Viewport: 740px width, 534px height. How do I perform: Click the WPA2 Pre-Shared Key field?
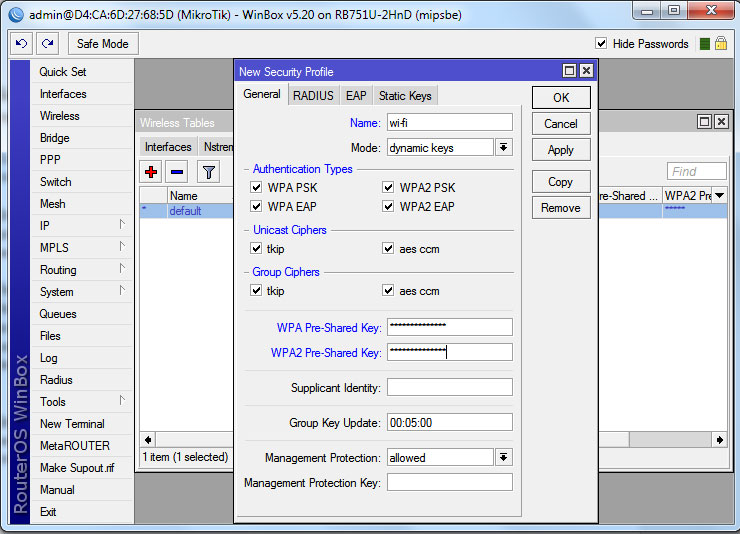click(x=449, y=352)
